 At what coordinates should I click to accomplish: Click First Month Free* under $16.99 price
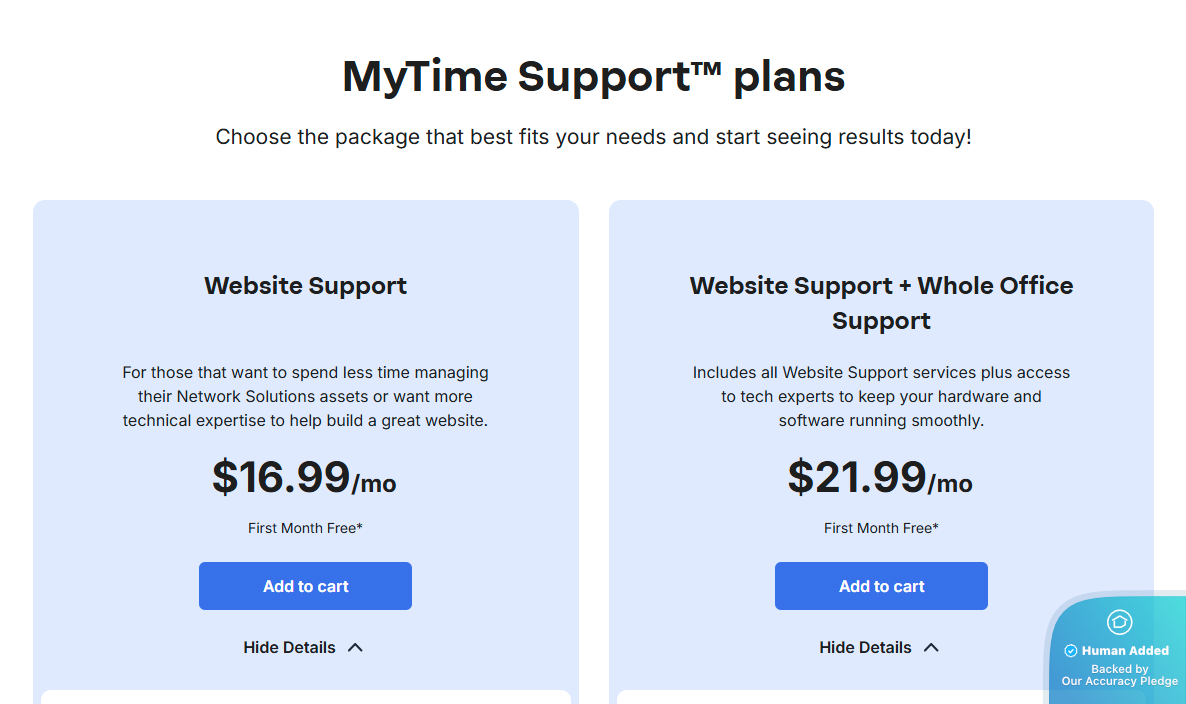(305, 528)
